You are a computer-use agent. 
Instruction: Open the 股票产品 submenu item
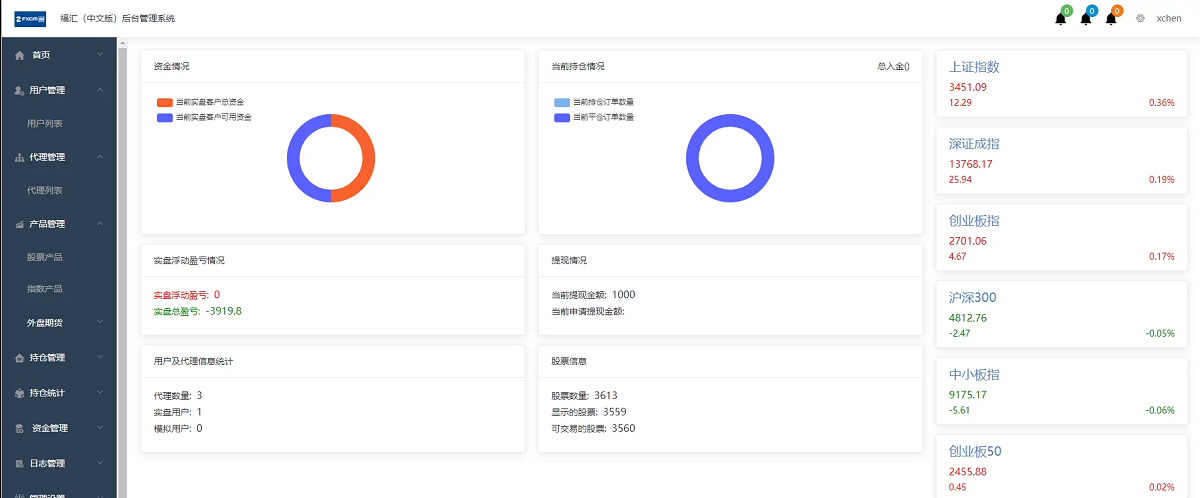45,257
